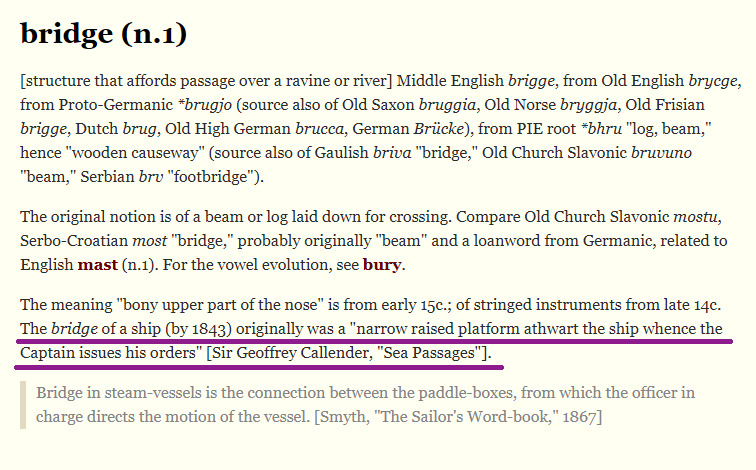Screen dimensions: 756x470
Task: Click the Old Saxon word "bruggia"
Action: (x=441, y=105)
